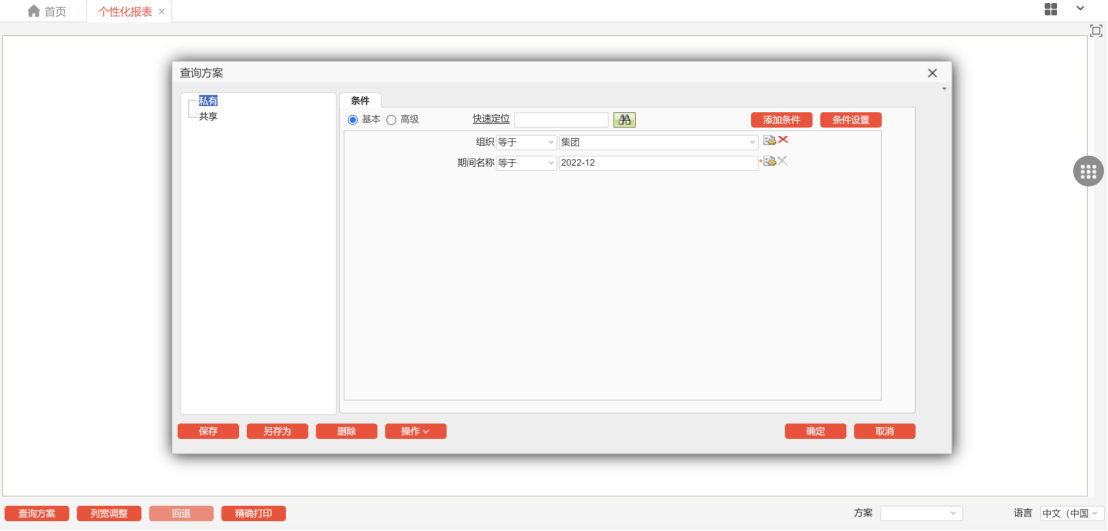The image size is (1108, 531).
Task: Expand the 操作 dropdown button
Action: coord(416,431)
